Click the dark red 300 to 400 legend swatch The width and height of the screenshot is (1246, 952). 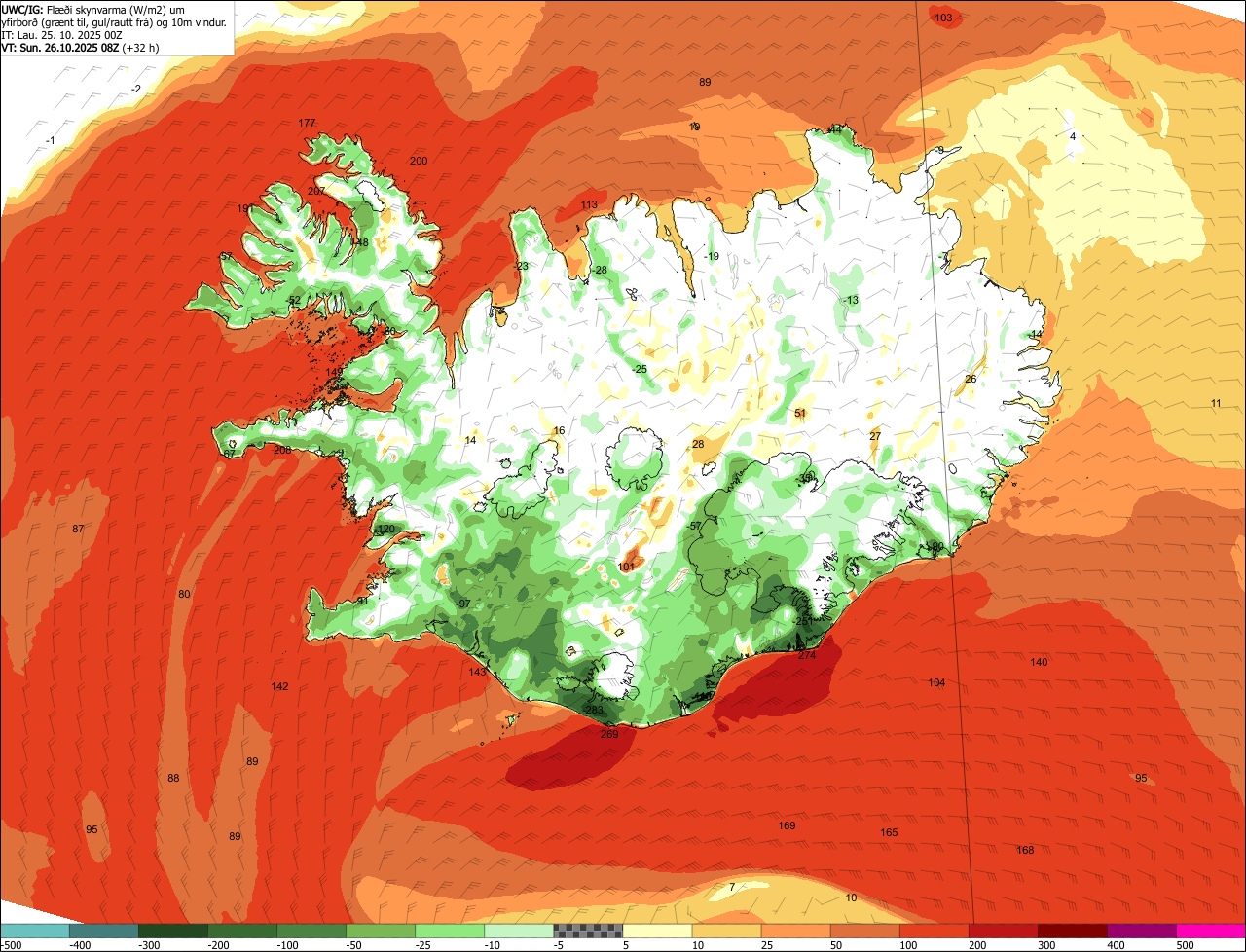pyautogui.click(x=1073, y=931)
